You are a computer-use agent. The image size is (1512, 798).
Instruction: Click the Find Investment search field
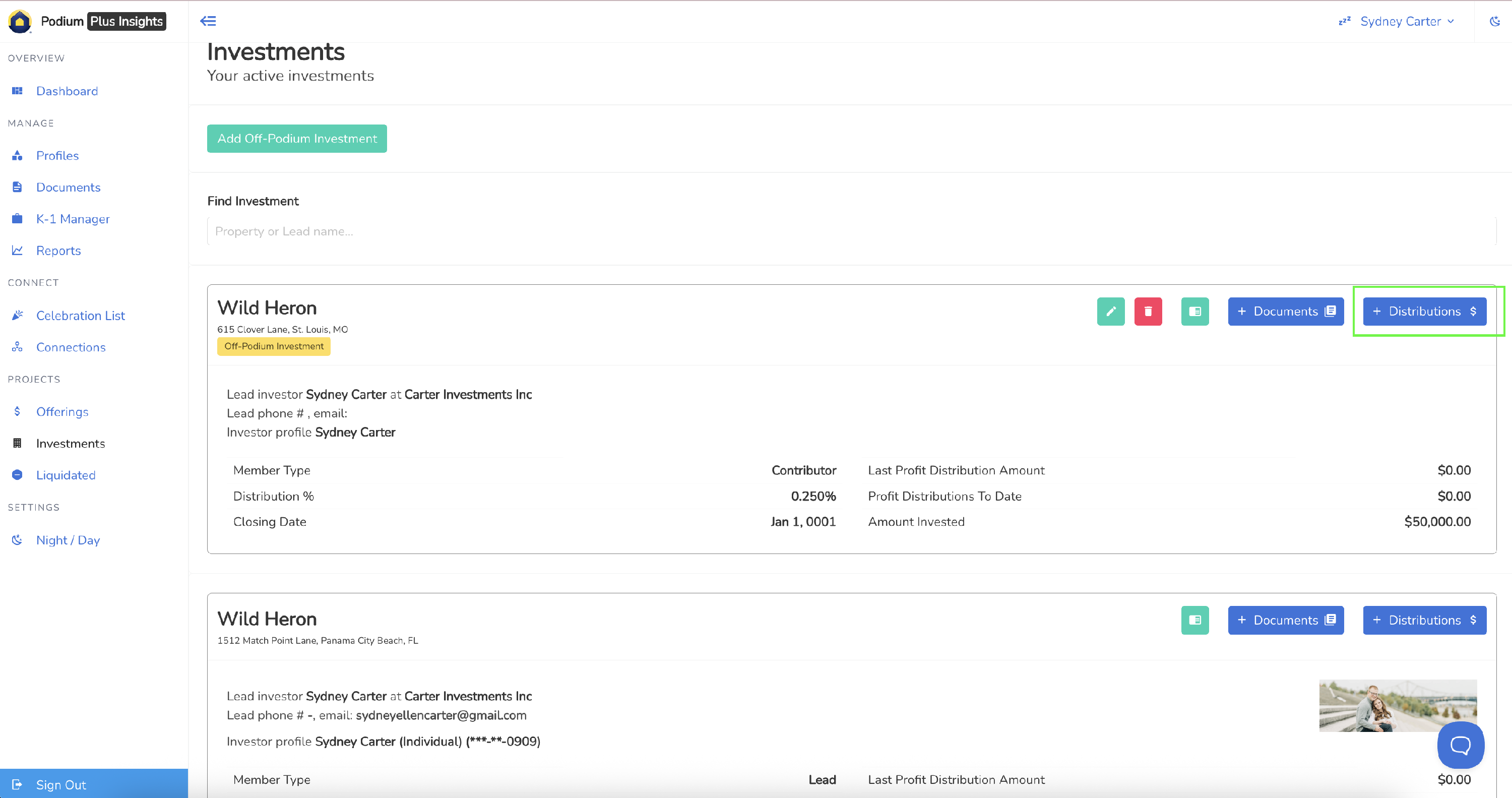click(x=851, y=231)
